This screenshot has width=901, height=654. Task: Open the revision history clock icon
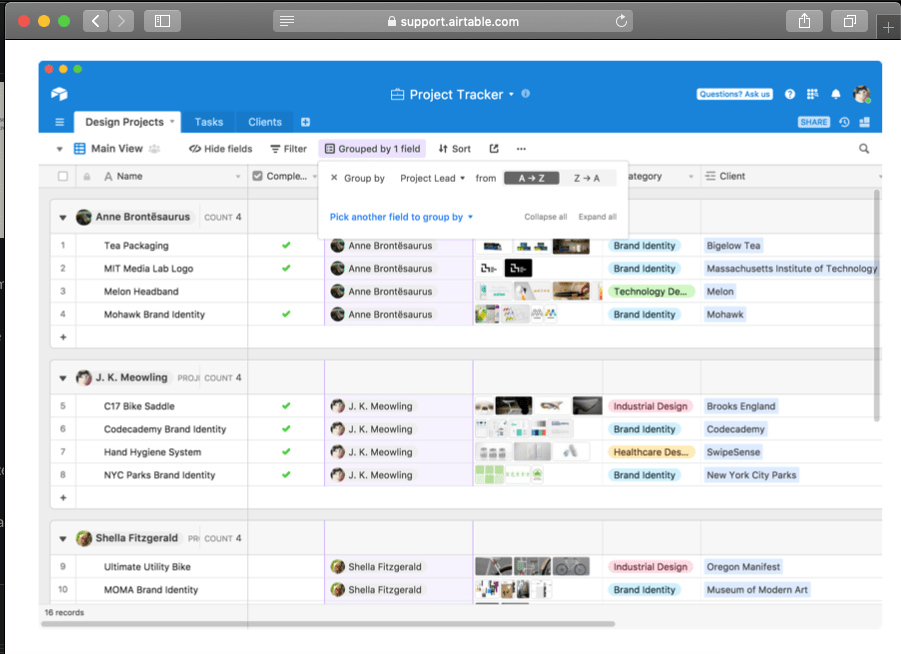tap(845, 122)
